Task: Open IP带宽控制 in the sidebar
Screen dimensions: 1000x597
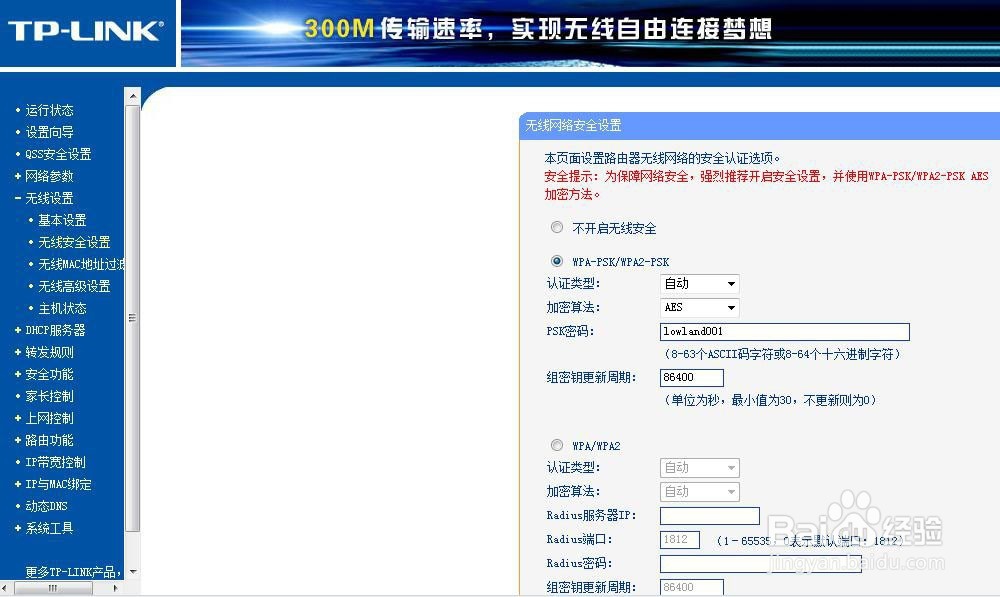Action: pos(55,462)
